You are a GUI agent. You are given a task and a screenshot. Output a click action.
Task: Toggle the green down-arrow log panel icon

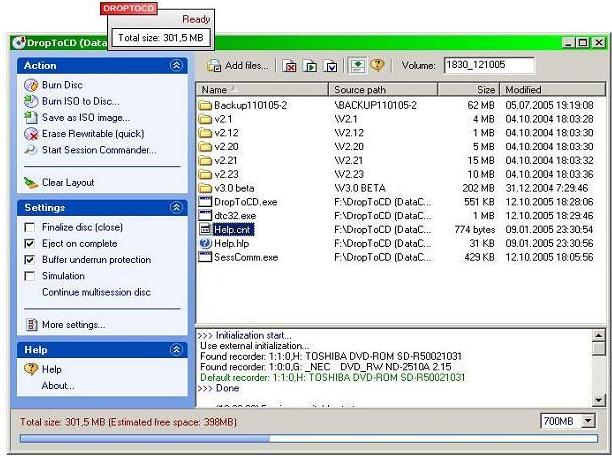click(357, 66)
